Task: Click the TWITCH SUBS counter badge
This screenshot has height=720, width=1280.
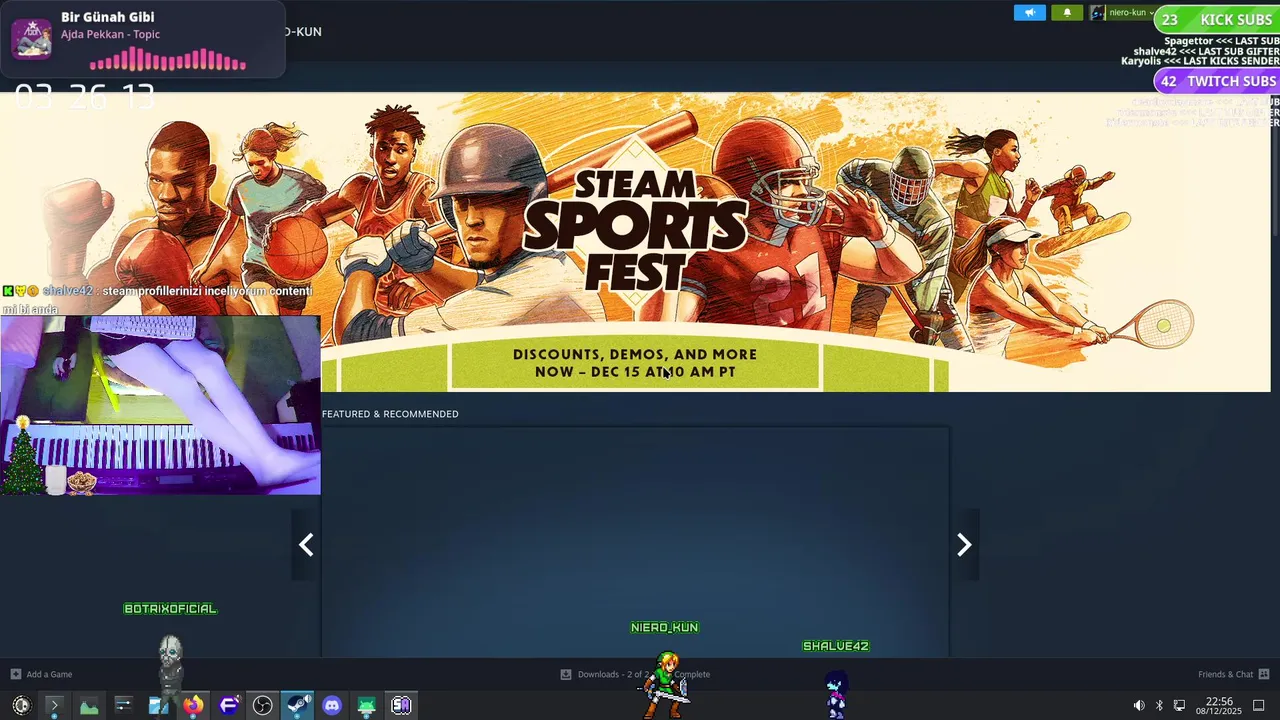Action: click(x=1217, y=81)
